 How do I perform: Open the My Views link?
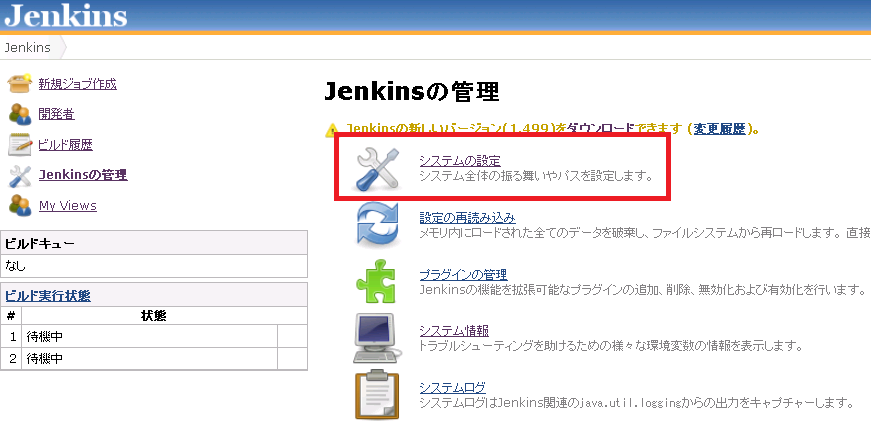tap(68, 206)
